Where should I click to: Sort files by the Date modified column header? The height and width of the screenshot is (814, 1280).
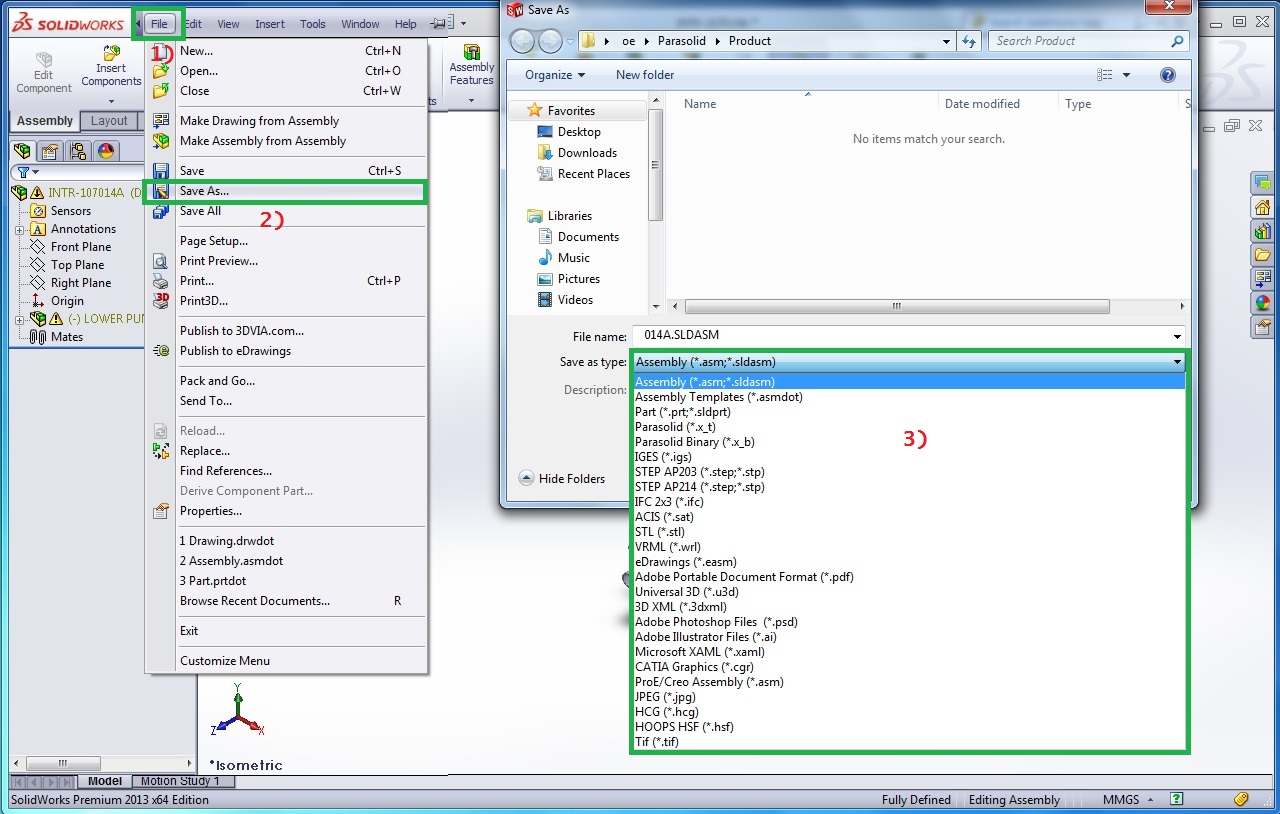click(982, 104)
